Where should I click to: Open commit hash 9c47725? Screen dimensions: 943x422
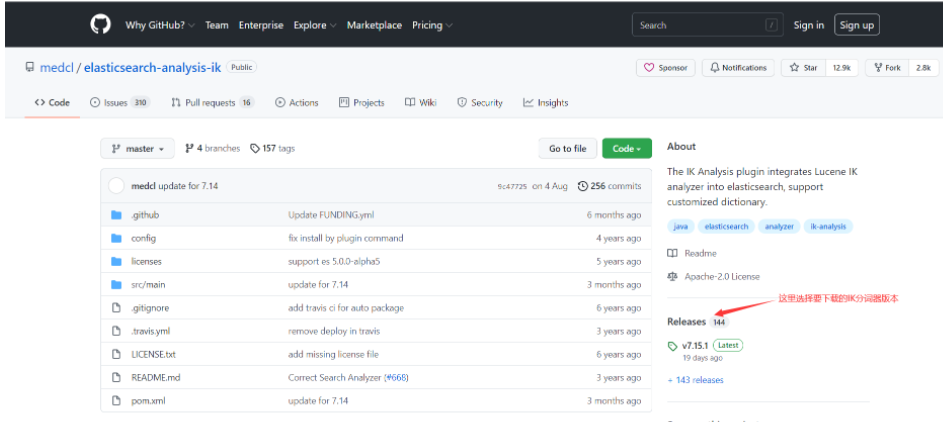click(x=512, y=186)
